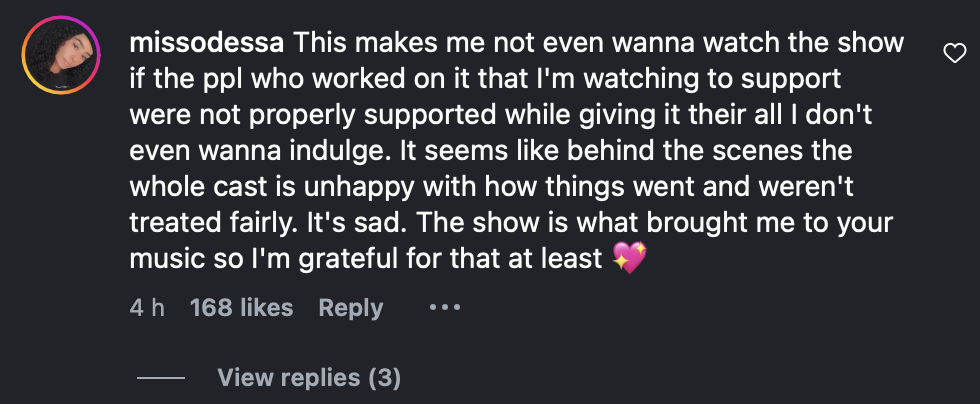Show the 168 likes list
980x404 pixels.
(241, 308)
